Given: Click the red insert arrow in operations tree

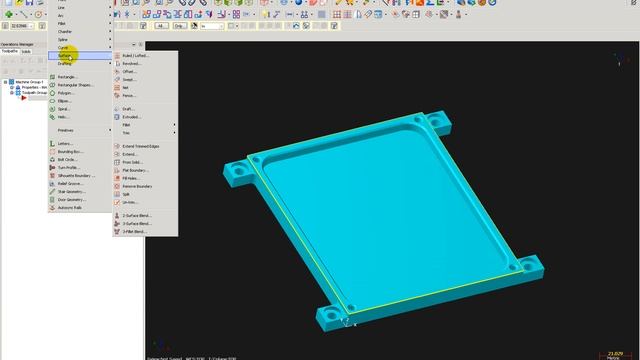Looking at the screenshot, I should tap(24, 98).
